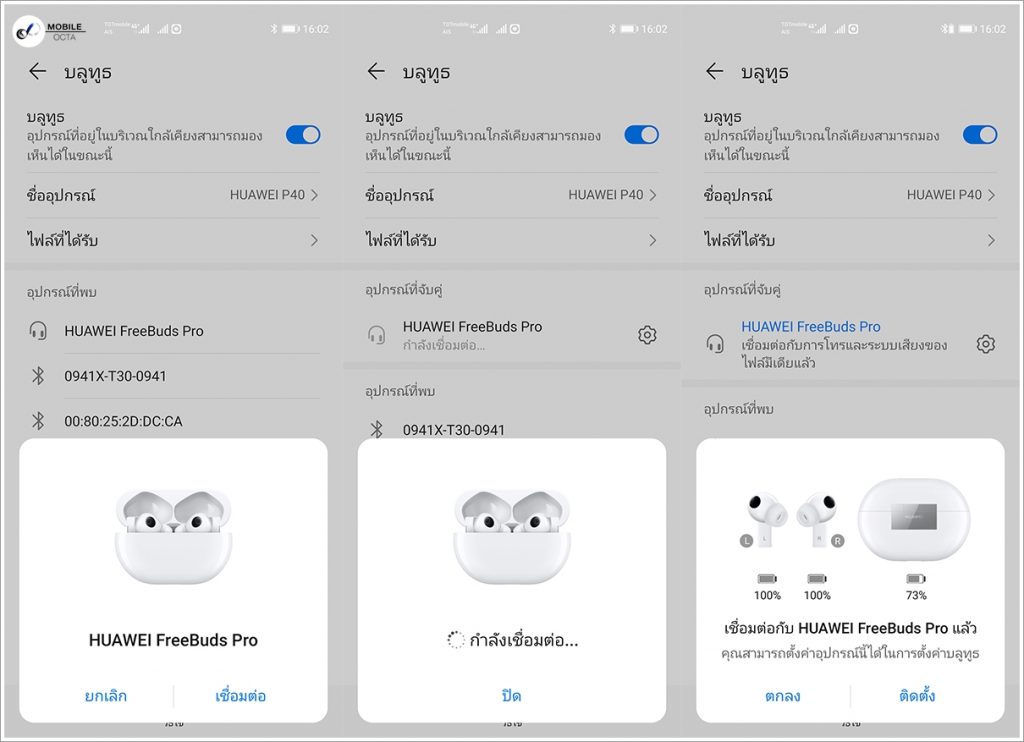Image resolution: width=1024 pixels, height=742 pixels.
Task: Tap Bluetooth icon beside 00:80:25:2D:DC:CA device
Action: click(38, 421)
